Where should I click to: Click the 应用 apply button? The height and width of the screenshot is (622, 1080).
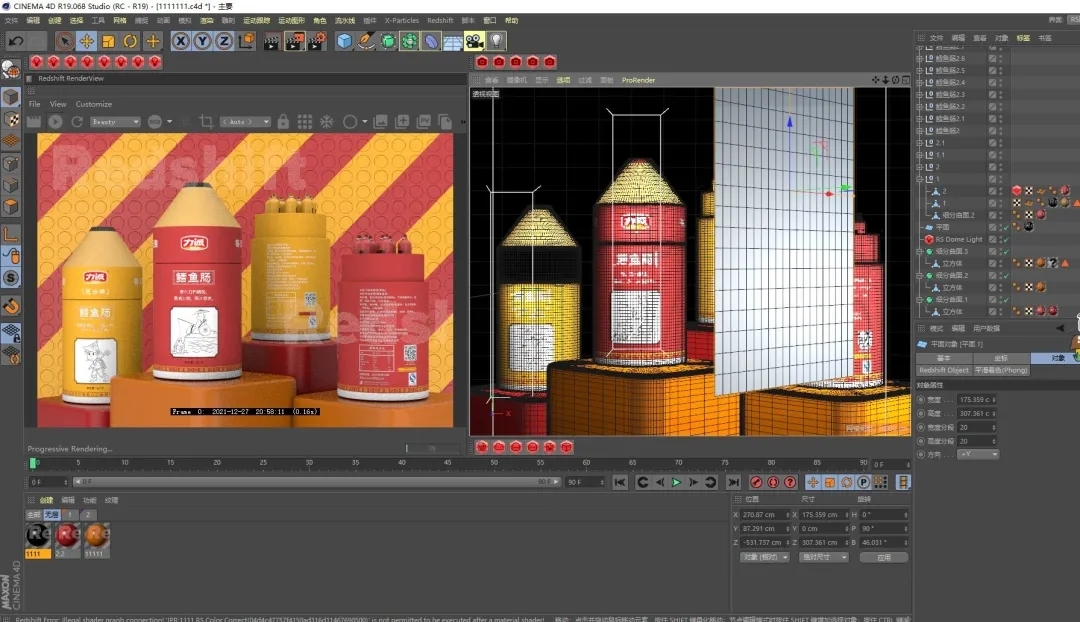tap(884, 557)
